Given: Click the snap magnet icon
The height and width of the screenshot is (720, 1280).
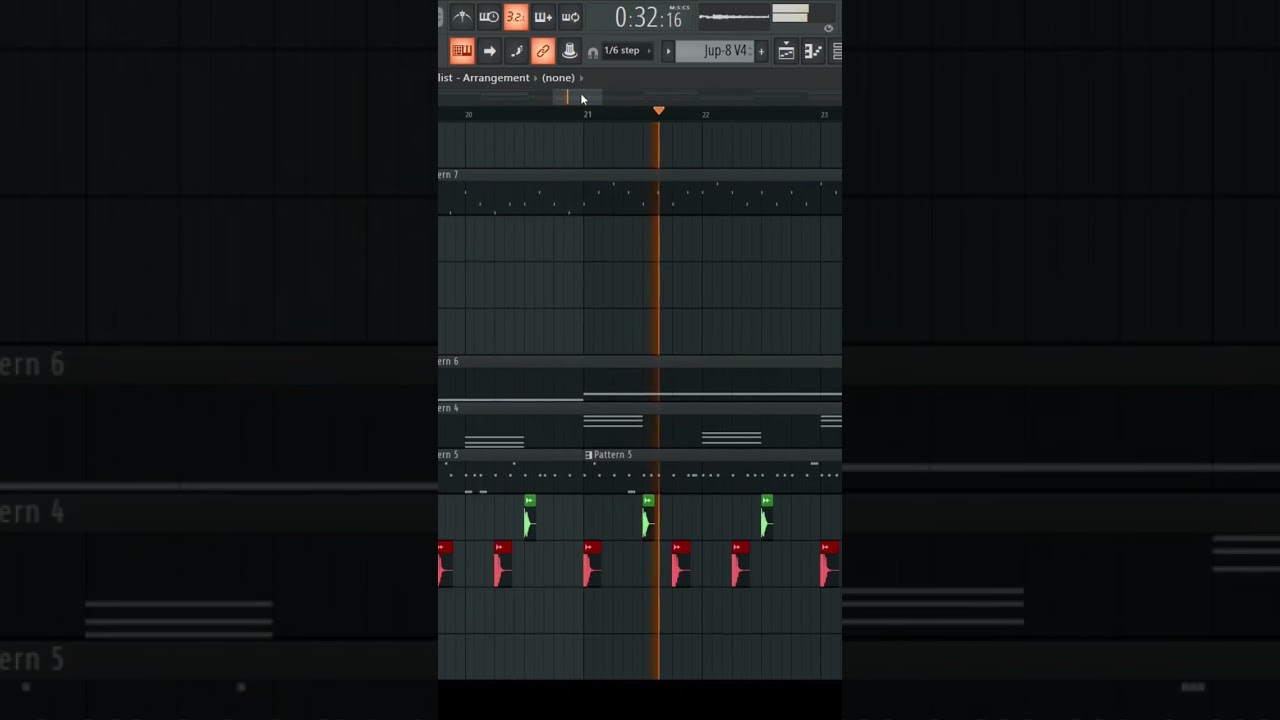Looking at the screenshot, I should (x=593, y=53).
